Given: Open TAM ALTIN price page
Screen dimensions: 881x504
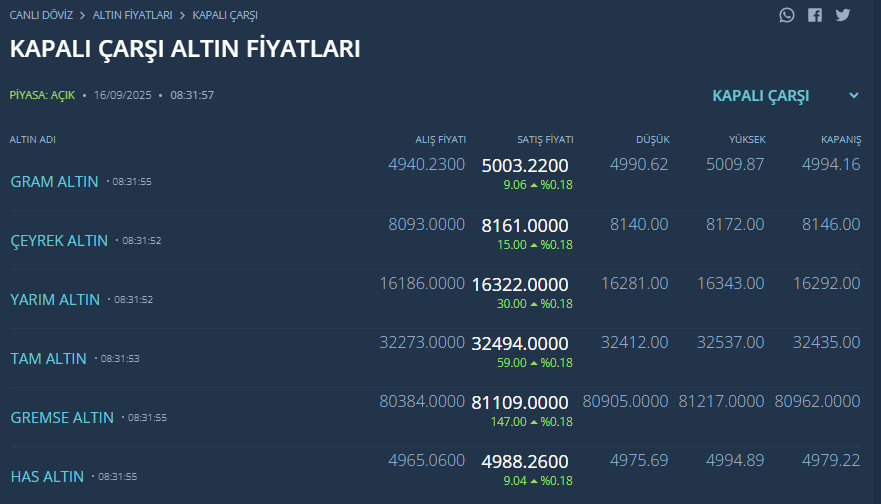Looking at the screenshot, I should pyautogui.click(x=48, y=358).
